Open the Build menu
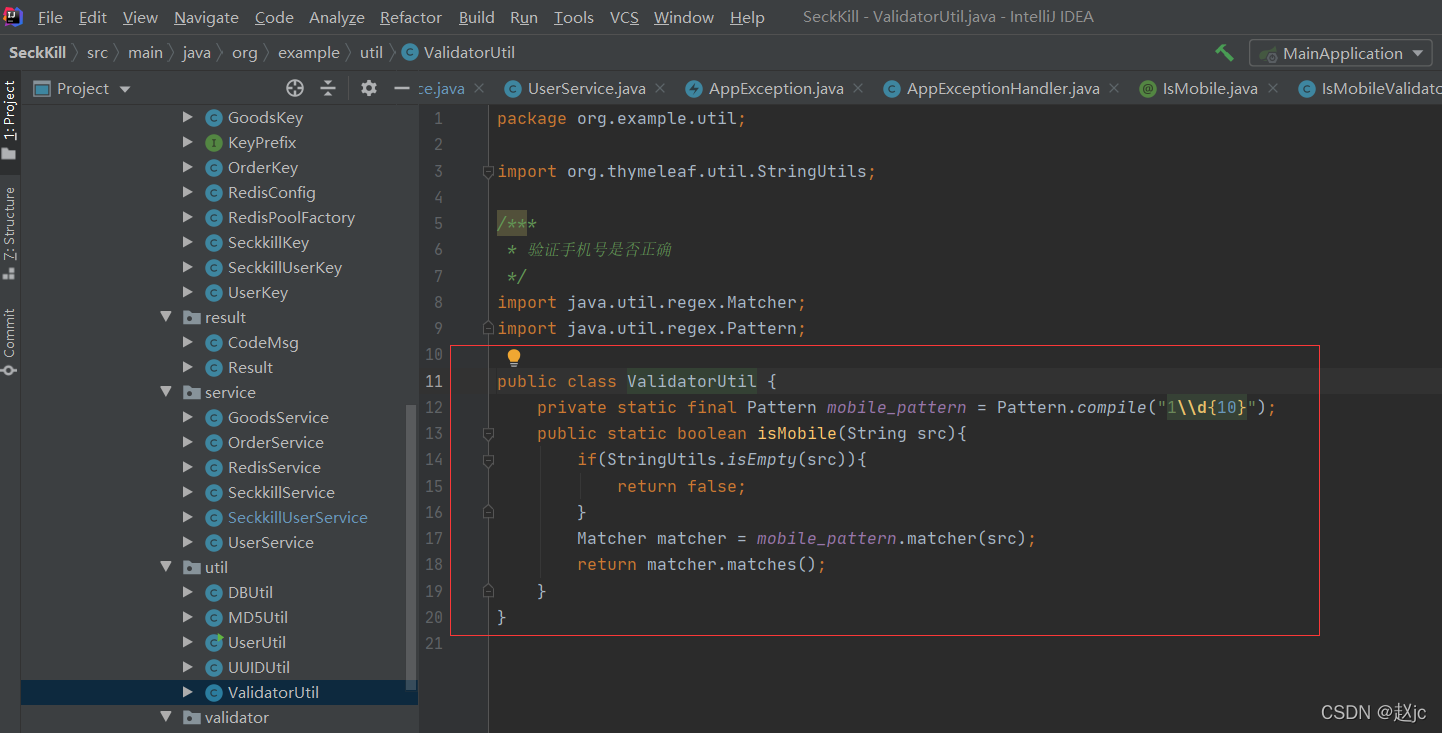This screenshot has height=733, width=1442. [x=477, y=17]
